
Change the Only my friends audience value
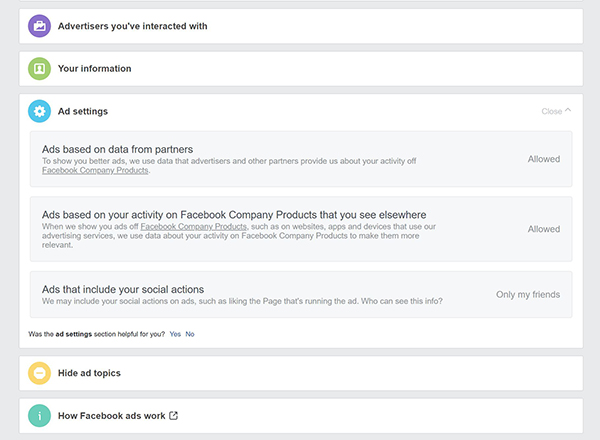[x=528, y=295]
